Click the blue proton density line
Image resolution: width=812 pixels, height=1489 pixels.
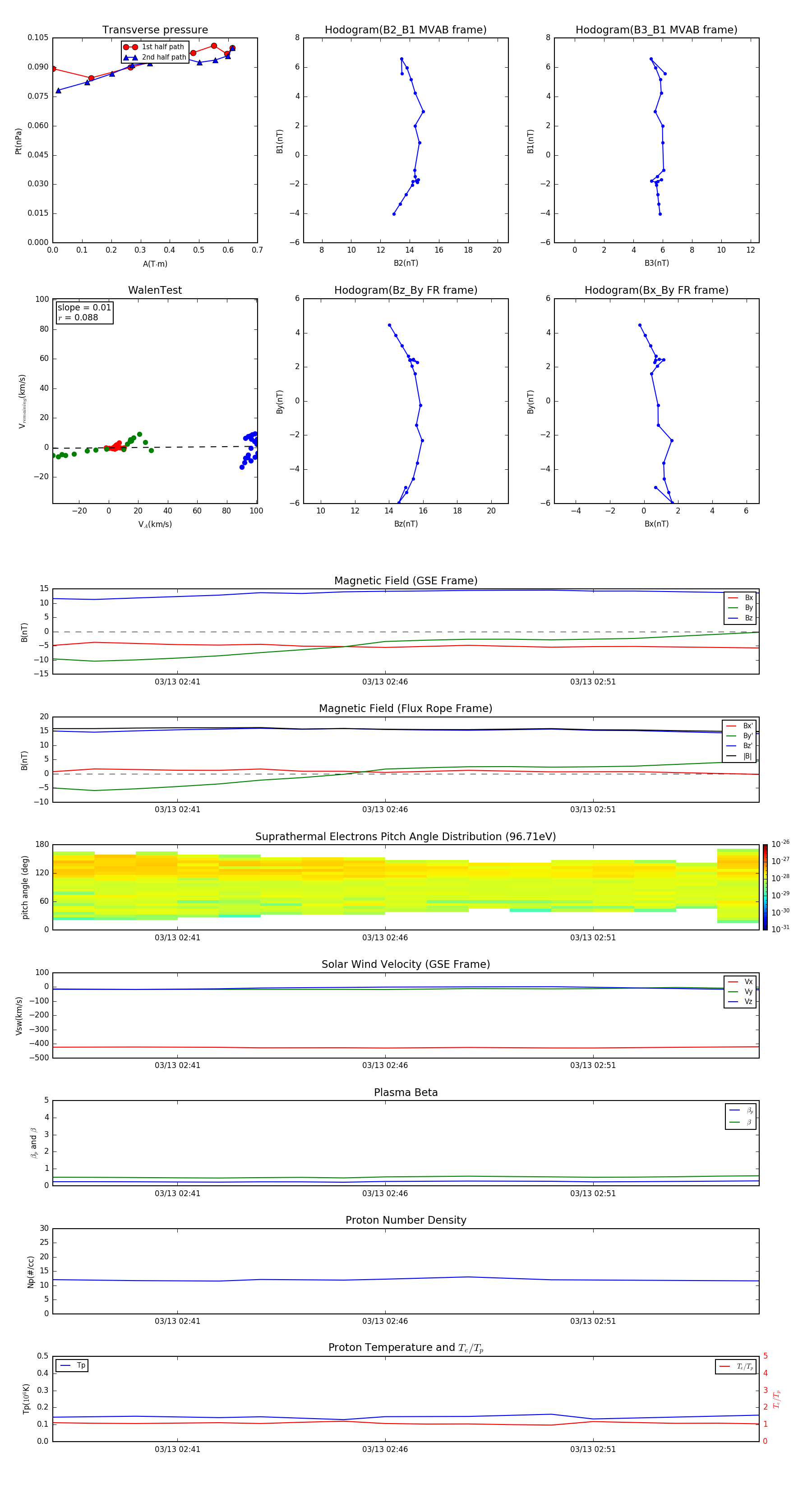(405, 1278)
